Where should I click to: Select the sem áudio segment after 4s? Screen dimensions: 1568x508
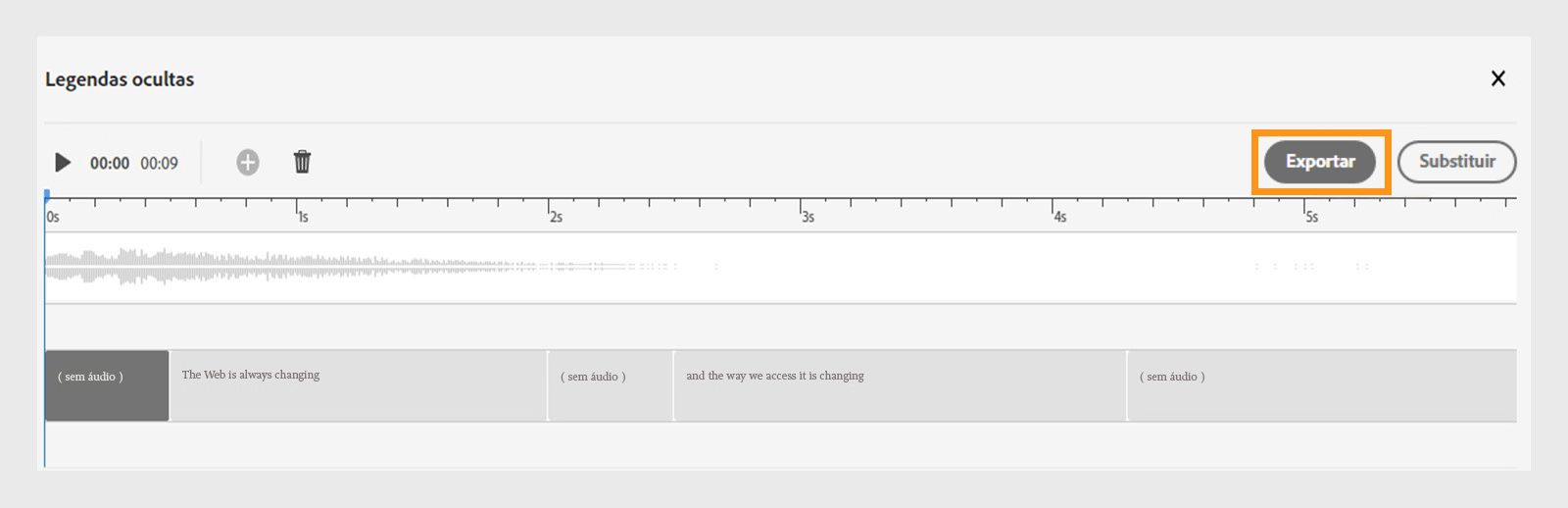tap(1321, 385)
